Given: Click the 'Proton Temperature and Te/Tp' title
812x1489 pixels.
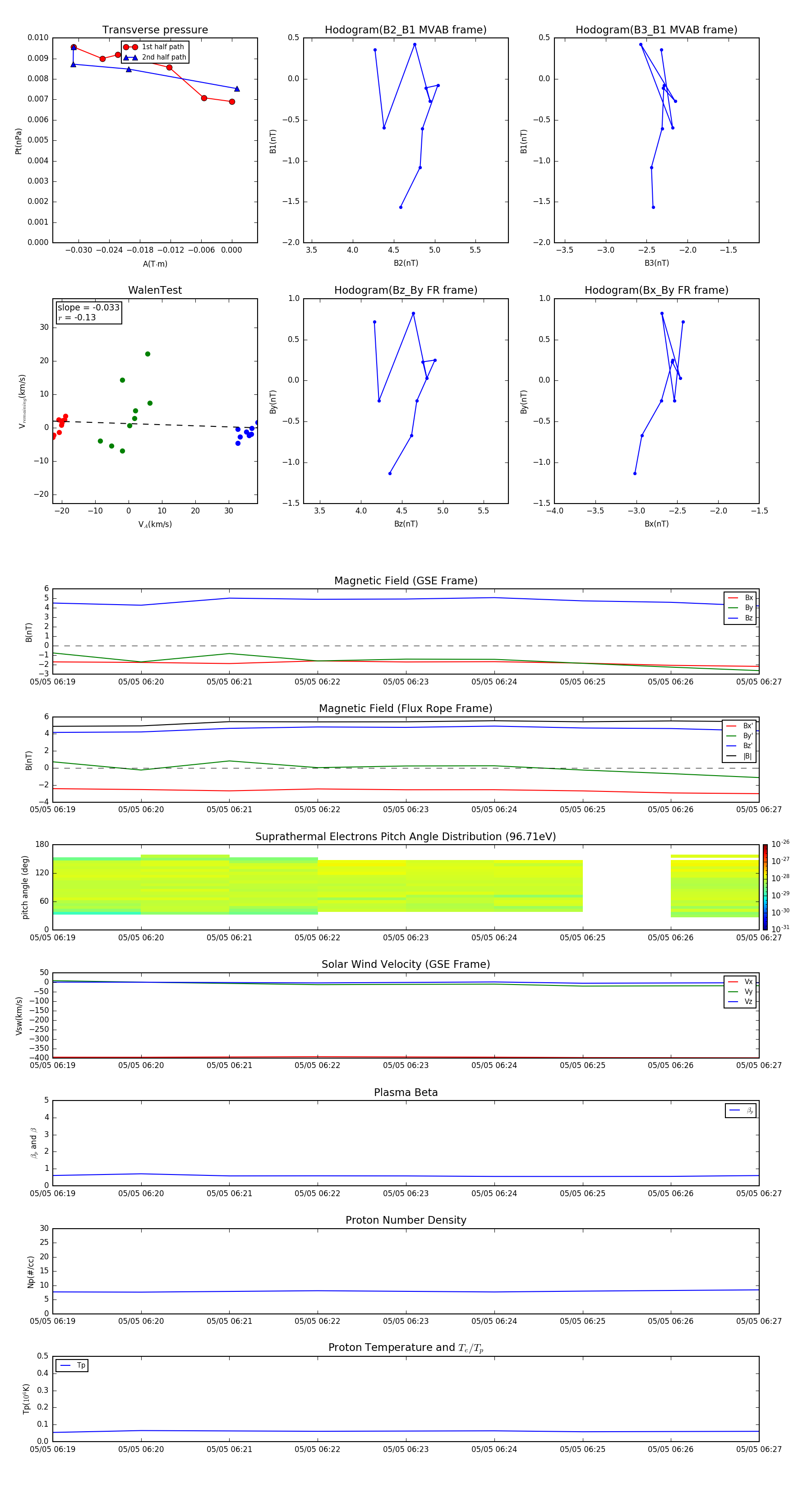Looking at the screenshot, I should pos(406,1347).
